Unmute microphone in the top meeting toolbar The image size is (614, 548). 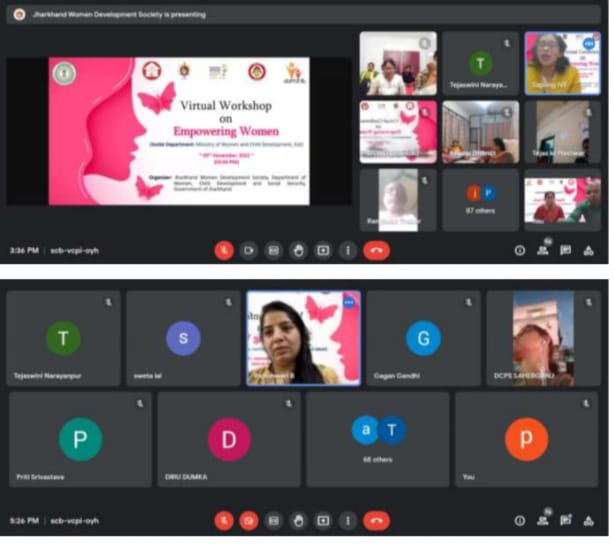[x=224, y=250]
